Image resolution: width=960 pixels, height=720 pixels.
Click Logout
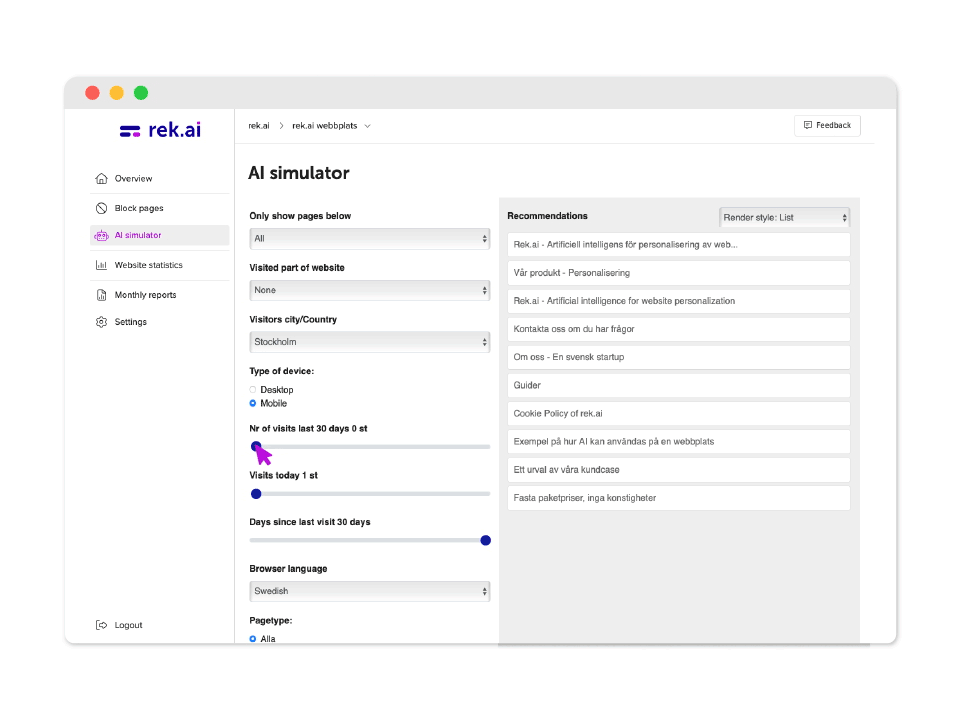tap(119, 625)
